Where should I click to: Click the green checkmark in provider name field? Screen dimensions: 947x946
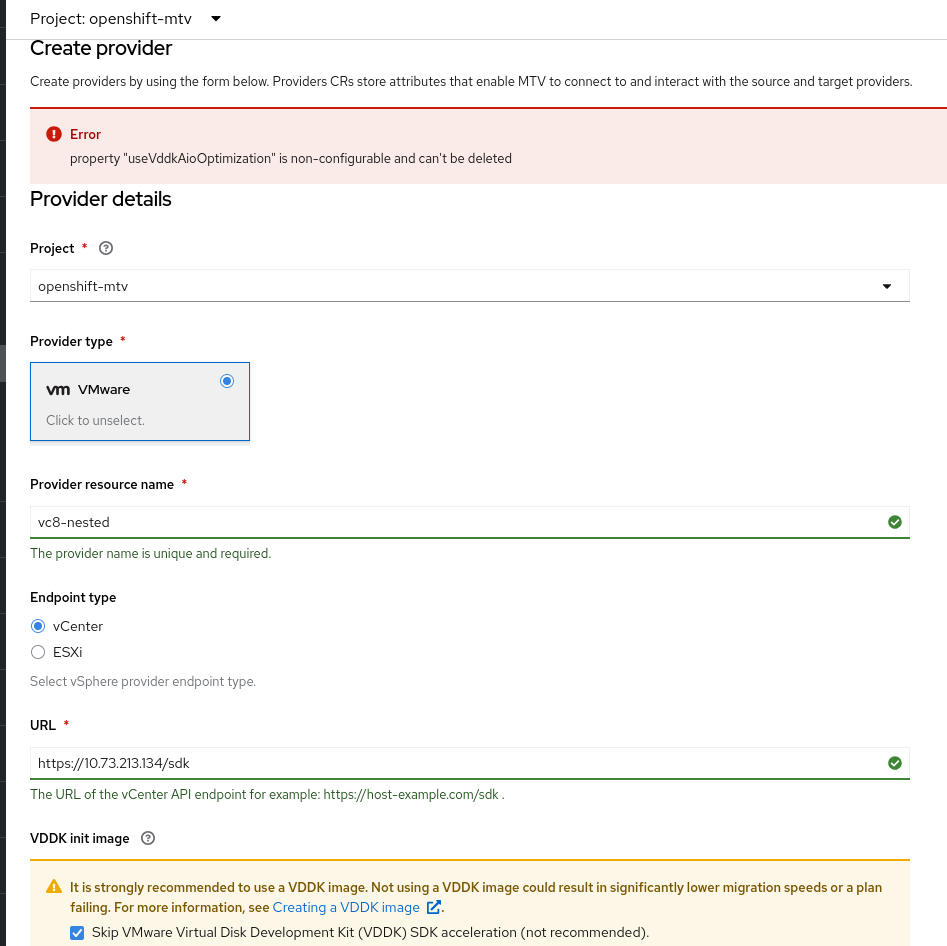click(x=894, y=522)
